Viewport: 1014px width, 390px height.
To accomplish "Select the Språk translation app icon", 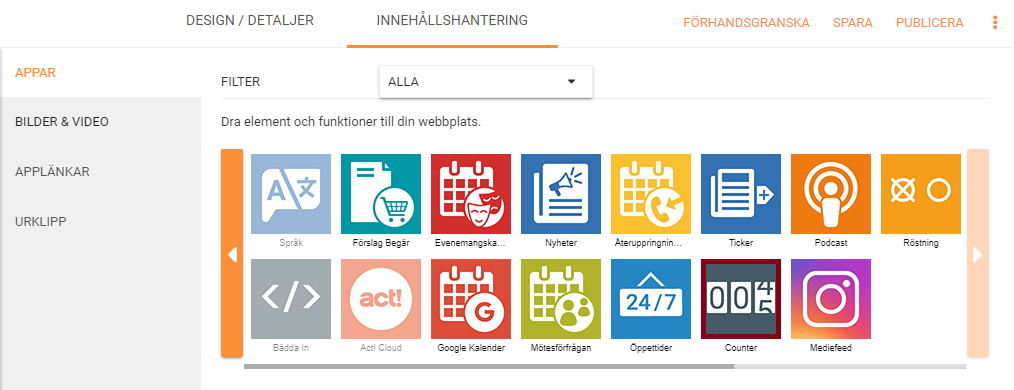I will click(290, 194).
